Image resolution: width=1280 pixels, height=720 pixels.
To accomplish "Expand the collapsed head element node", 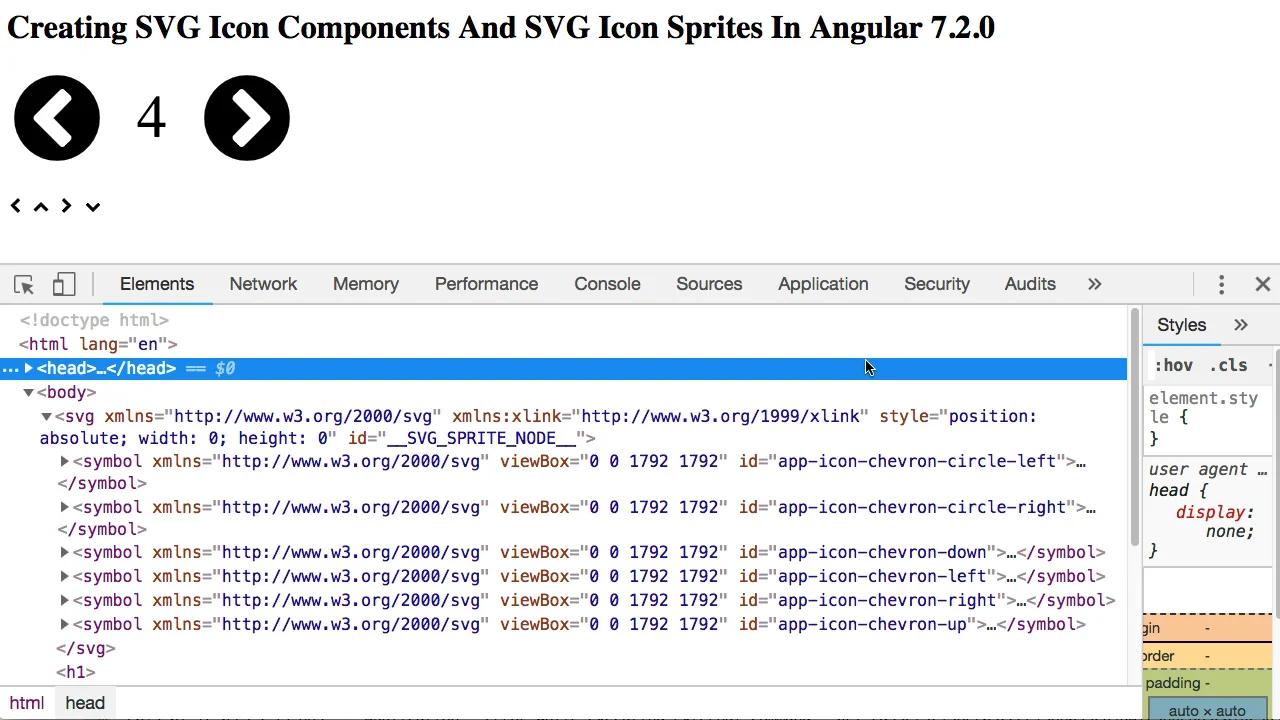I will 29,369.
